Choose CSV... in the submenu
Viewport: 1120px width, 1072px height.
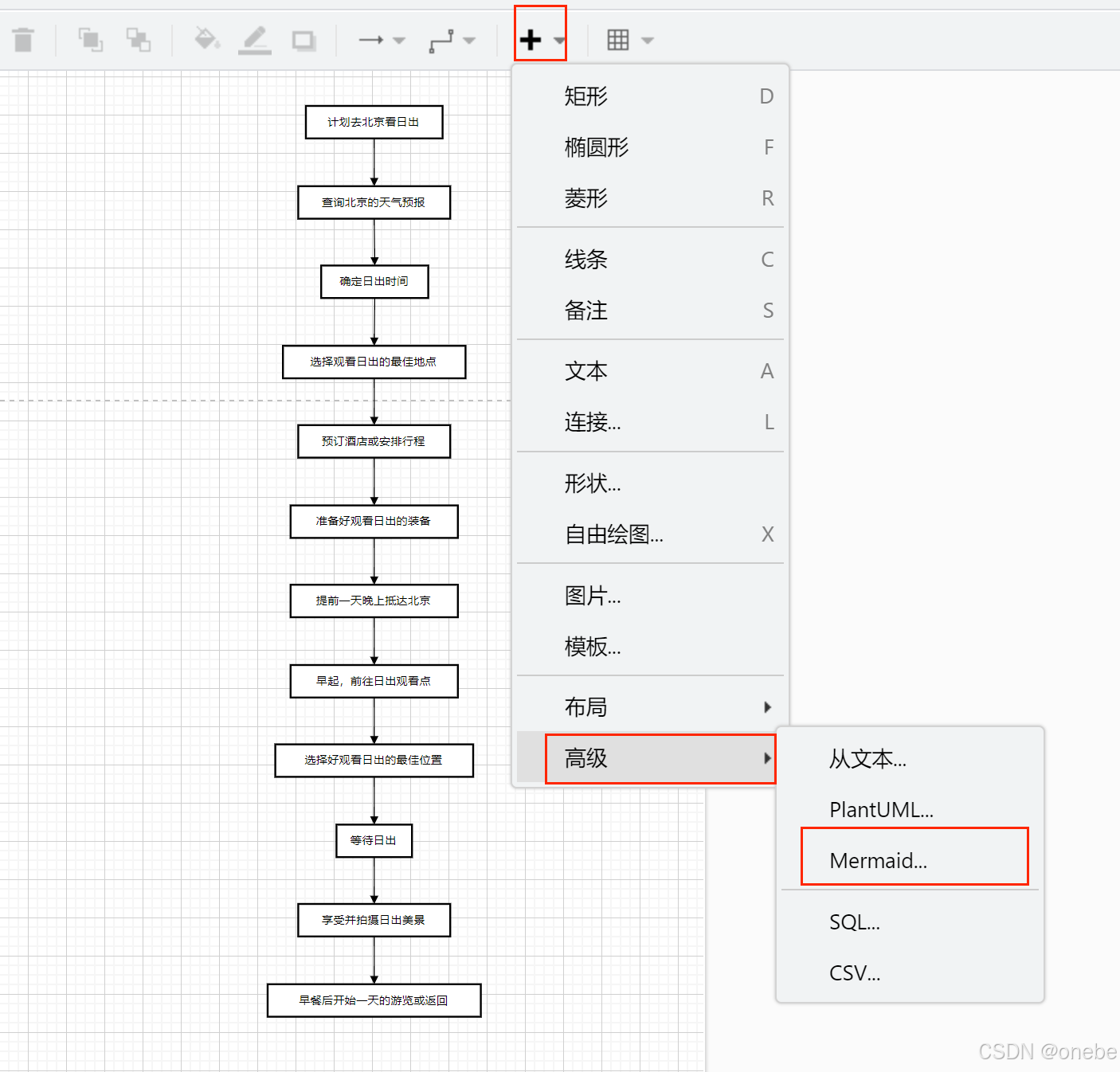tap(910, 973)
